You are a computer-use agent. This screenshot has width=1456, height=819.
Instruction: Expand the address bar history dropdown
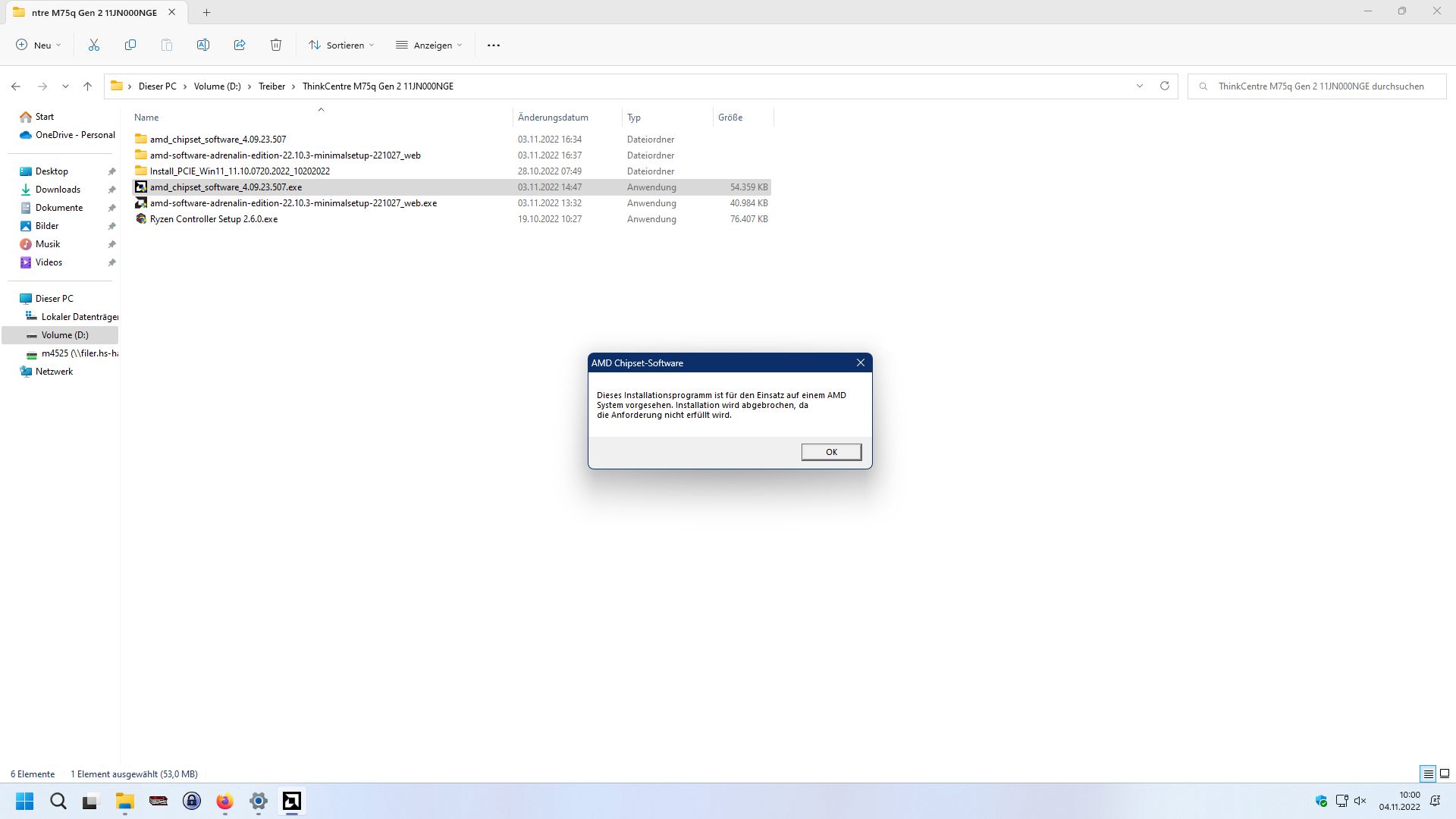(x=1140, y=86)
